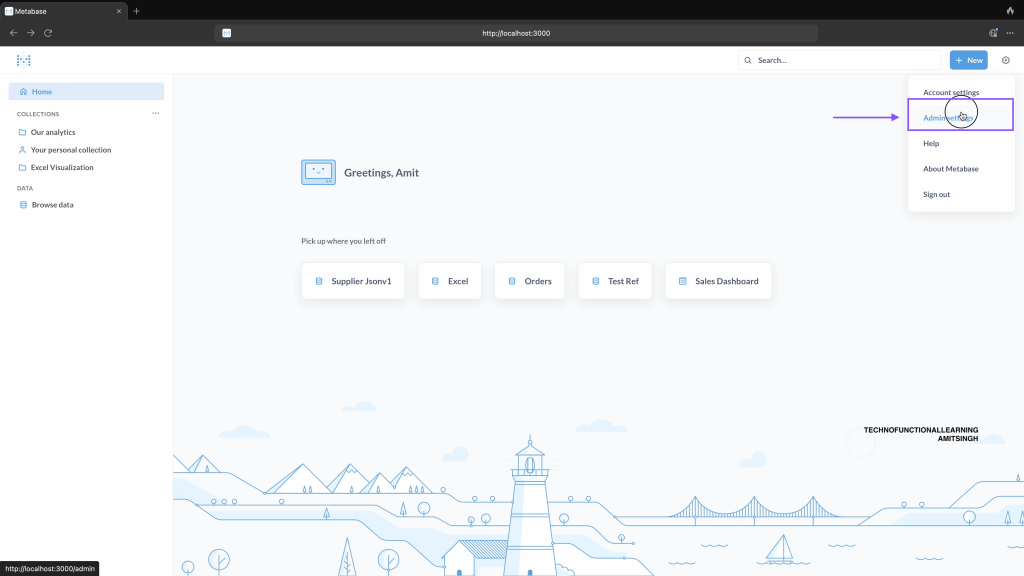Click the Metabot robot face icon
1024x576 pixels.
318,172
